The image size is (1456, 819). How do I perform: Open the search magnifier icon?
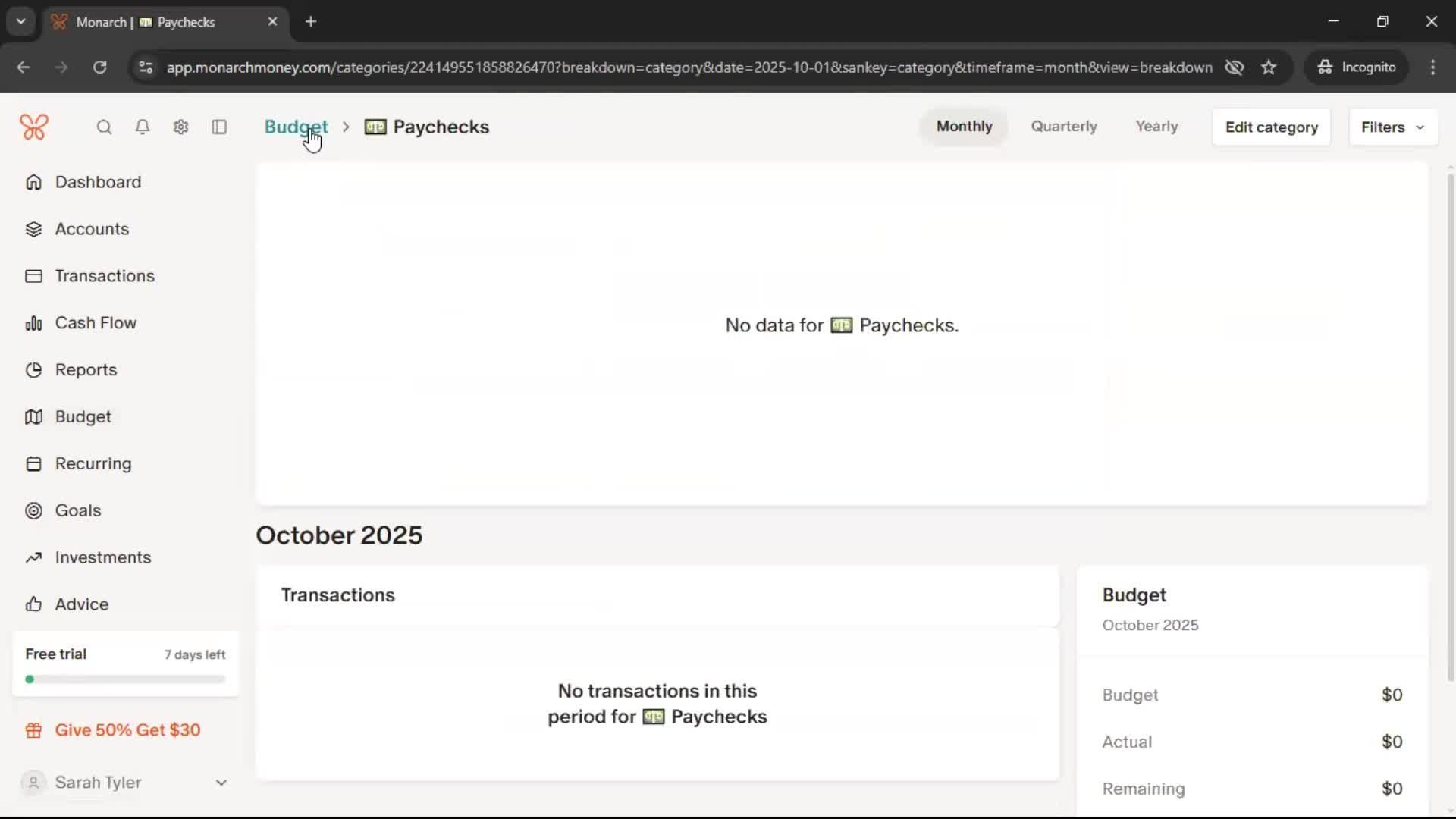104,127
